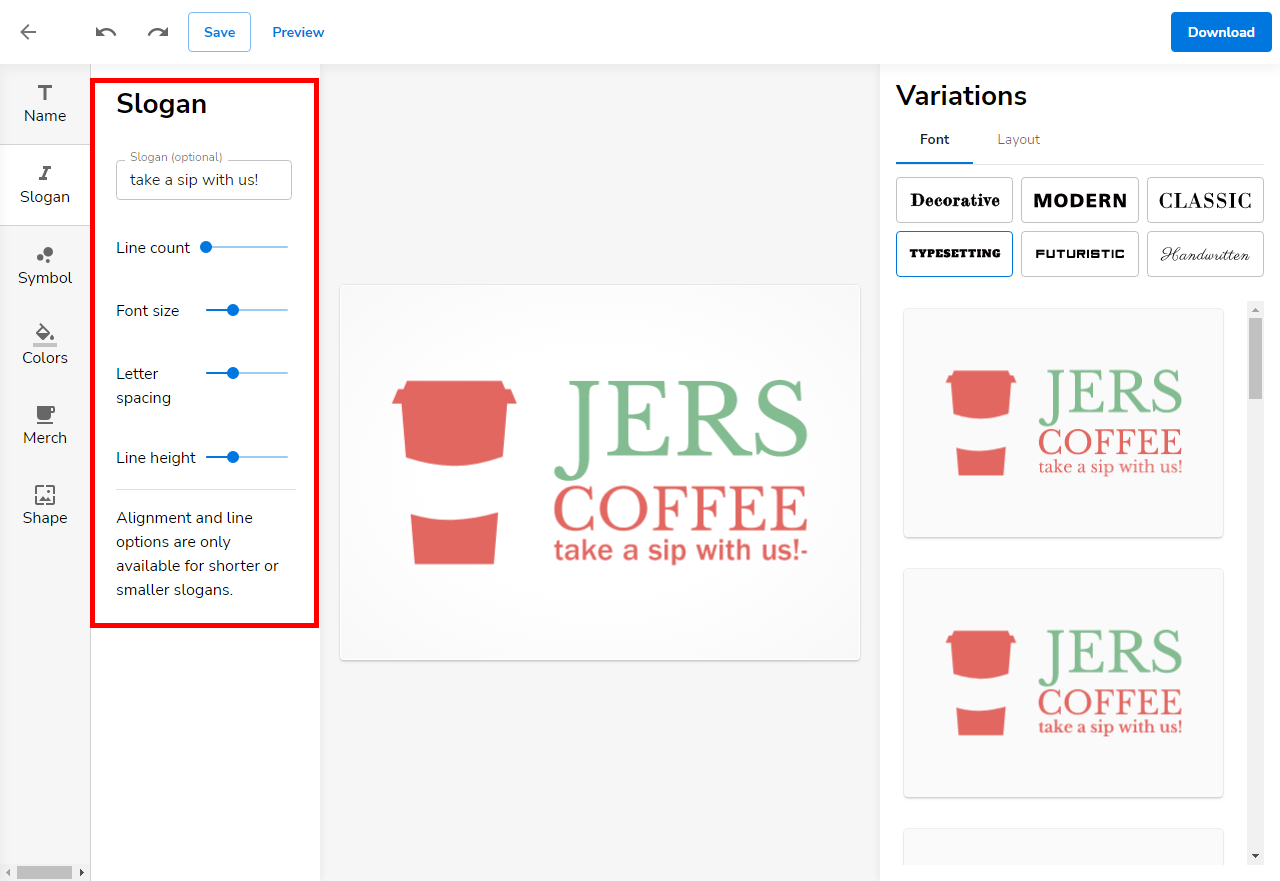The height and width of the screenshot is (881, 1280).
Task: Click the sidebar scrollbar right arrow
Action: coord(83,873)
